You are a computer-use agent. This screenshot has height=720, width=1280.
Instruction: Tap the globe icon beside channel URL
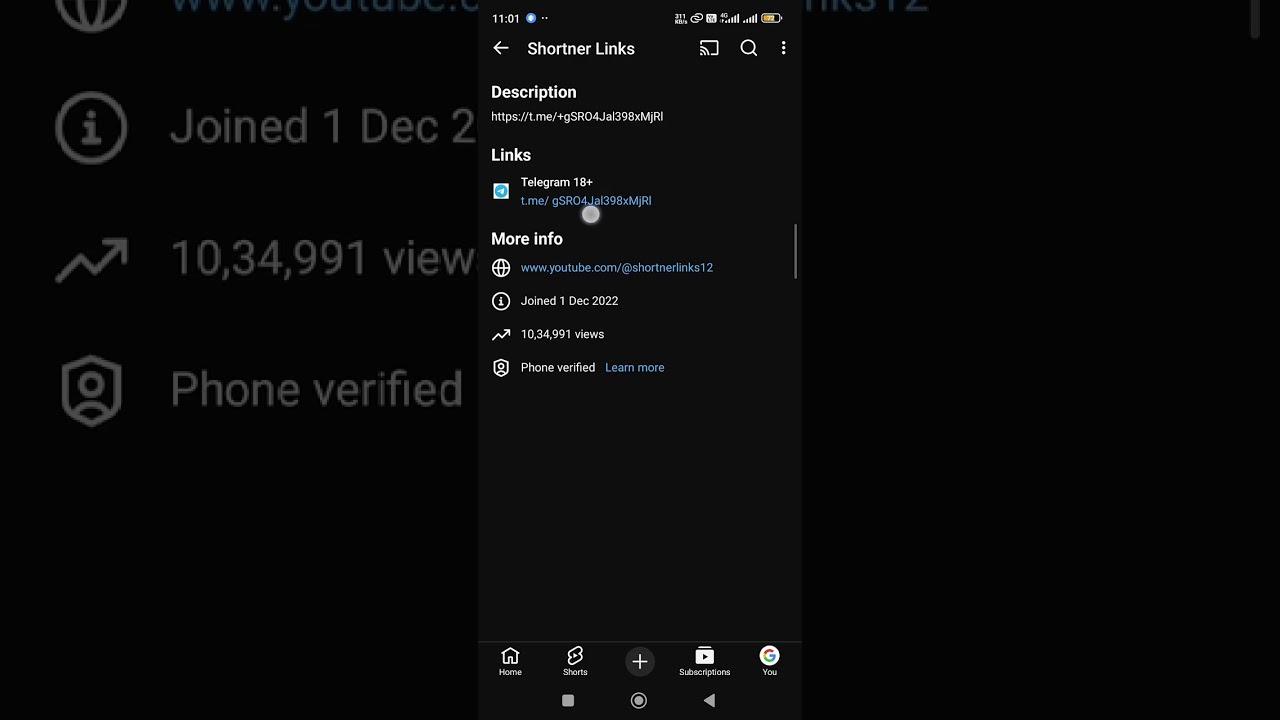point(501,268)
